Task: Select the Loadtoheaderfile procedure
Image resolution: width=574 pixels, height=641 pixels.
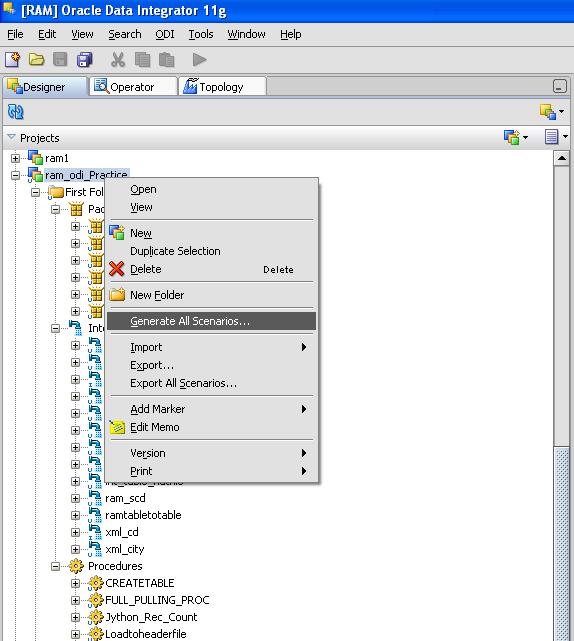Action: [146, 634]
